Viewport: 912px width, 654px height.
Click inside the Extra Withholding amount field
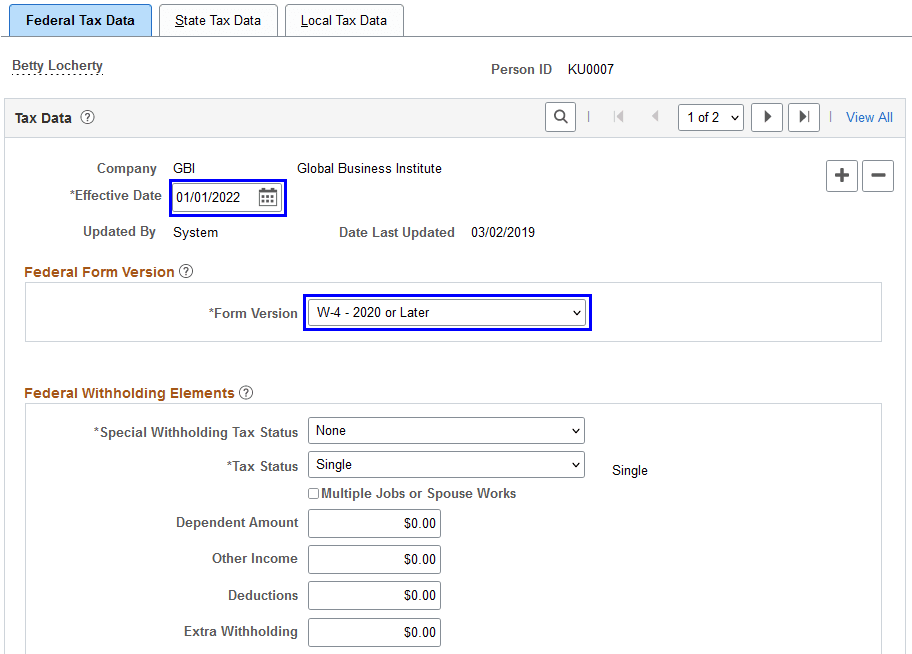pyautogui.click(x=374, y=632)
